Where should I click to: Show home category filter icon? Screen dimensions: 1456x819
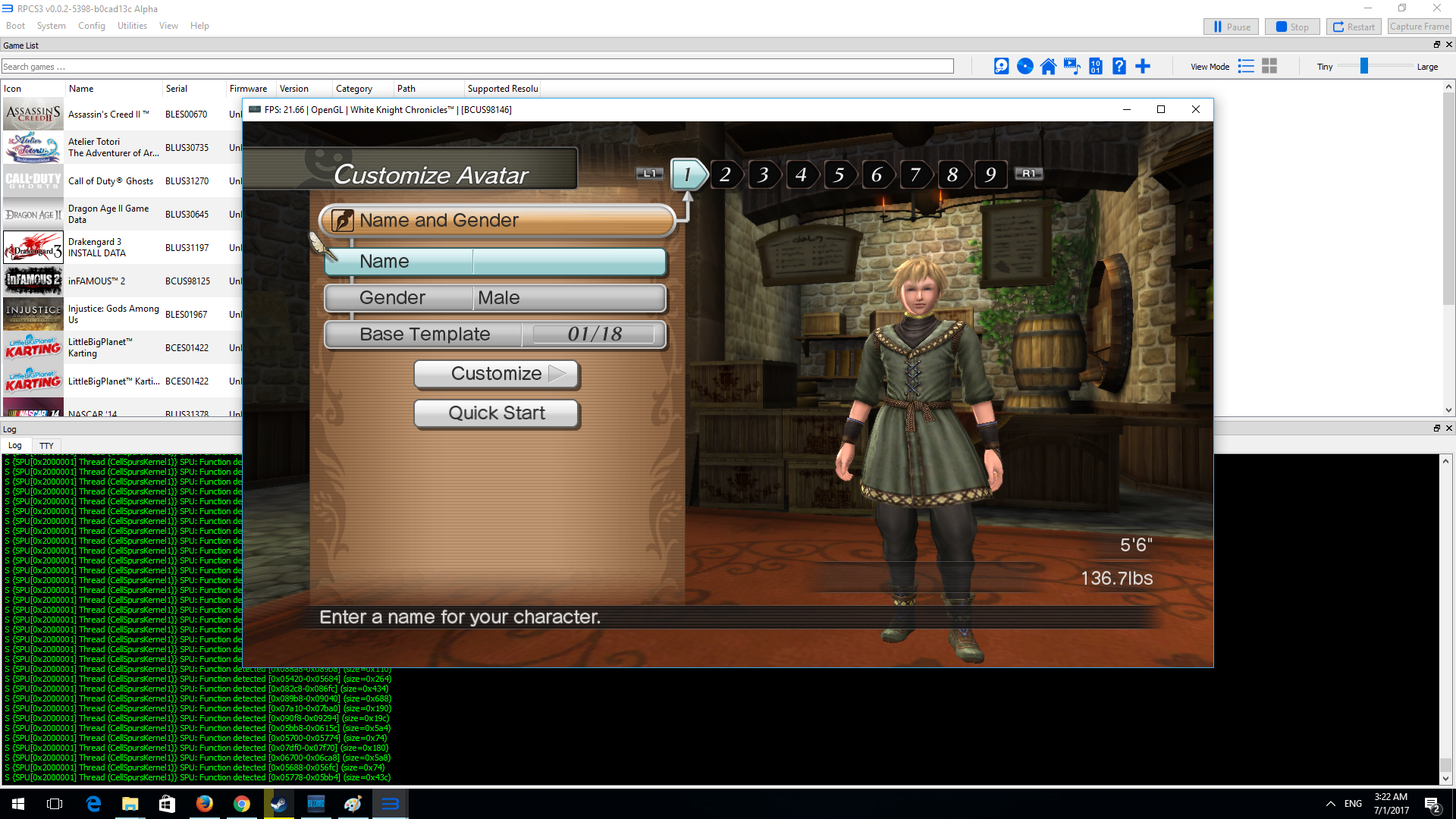pos(1048,67)
